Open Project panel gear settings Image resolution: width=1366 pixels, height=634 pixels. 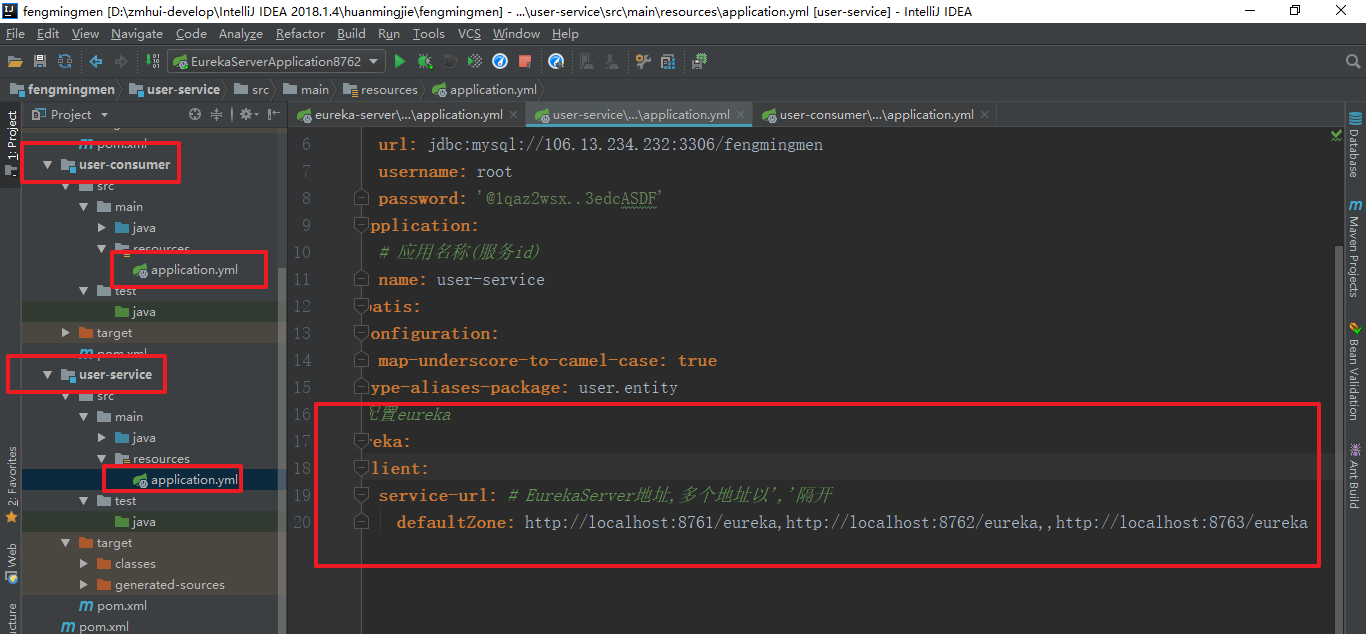pyautogui.click(x=246, y=115)
